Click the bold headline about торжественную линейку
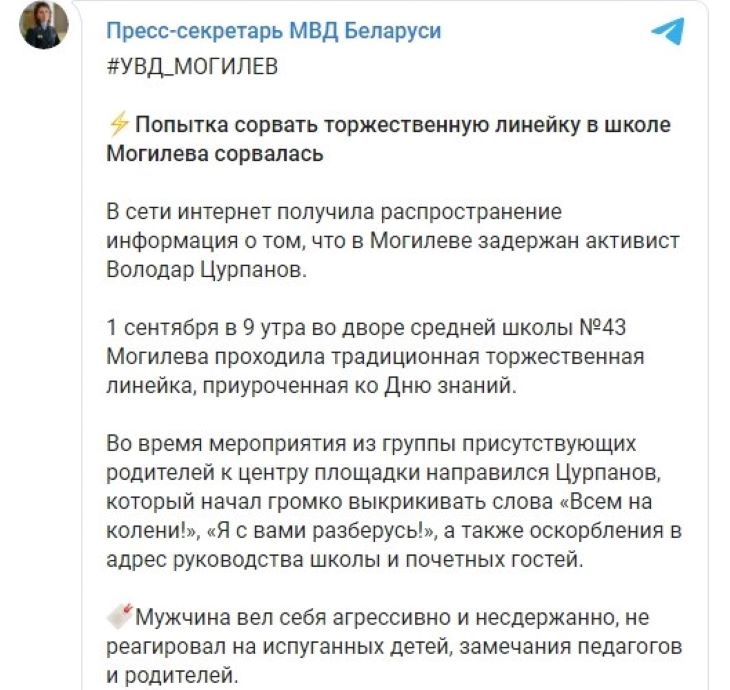730x690 pixels. tap(402, 126)
